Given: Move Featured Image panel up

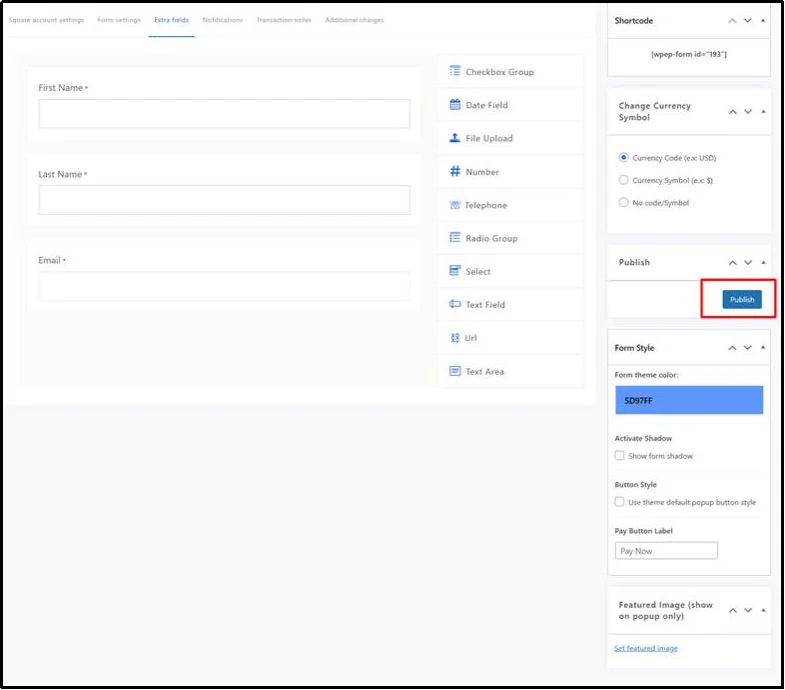Looking at the screenshot, I should tap(732, 610).
